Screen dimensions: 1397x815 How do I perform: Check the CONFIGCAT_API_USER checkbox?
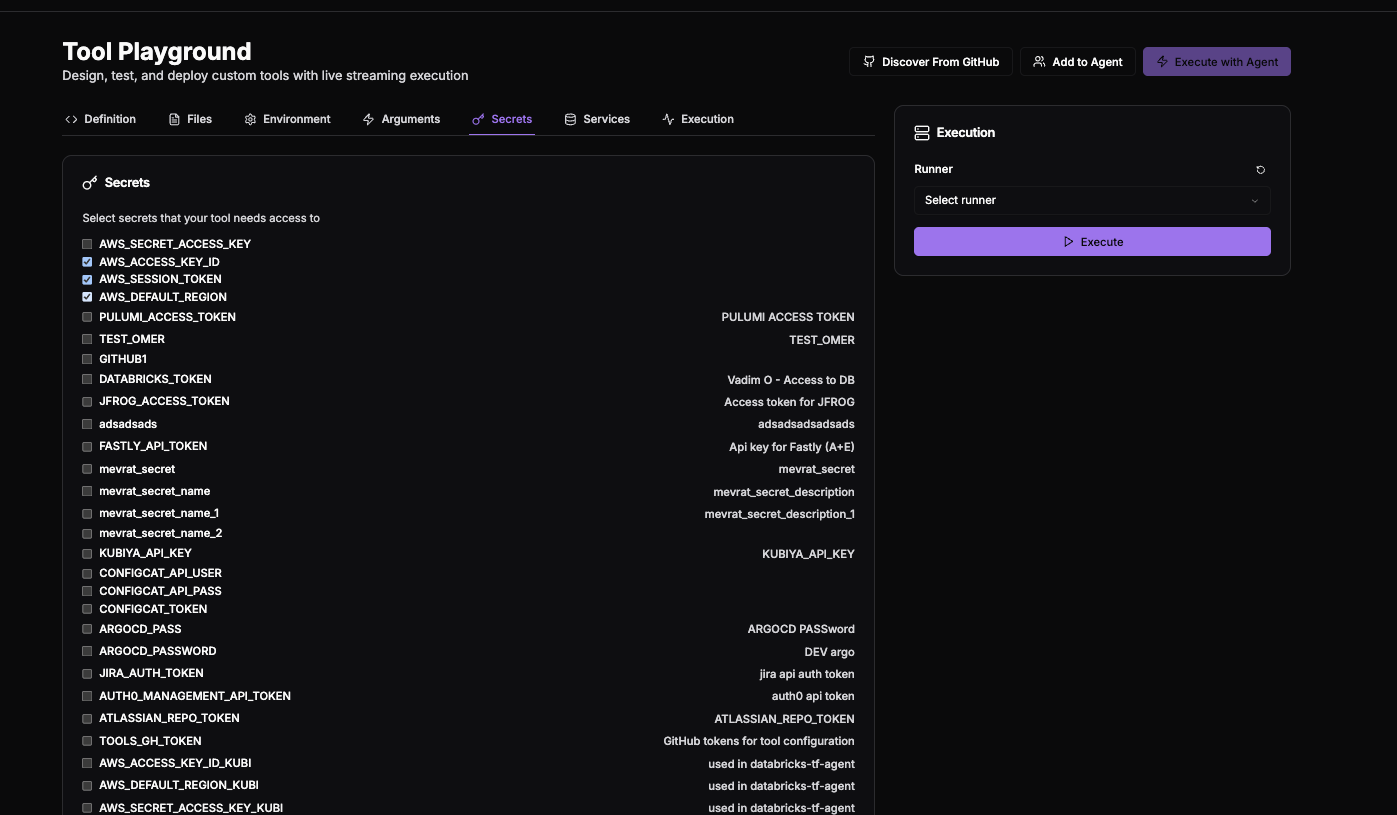[x=87, y=573]
